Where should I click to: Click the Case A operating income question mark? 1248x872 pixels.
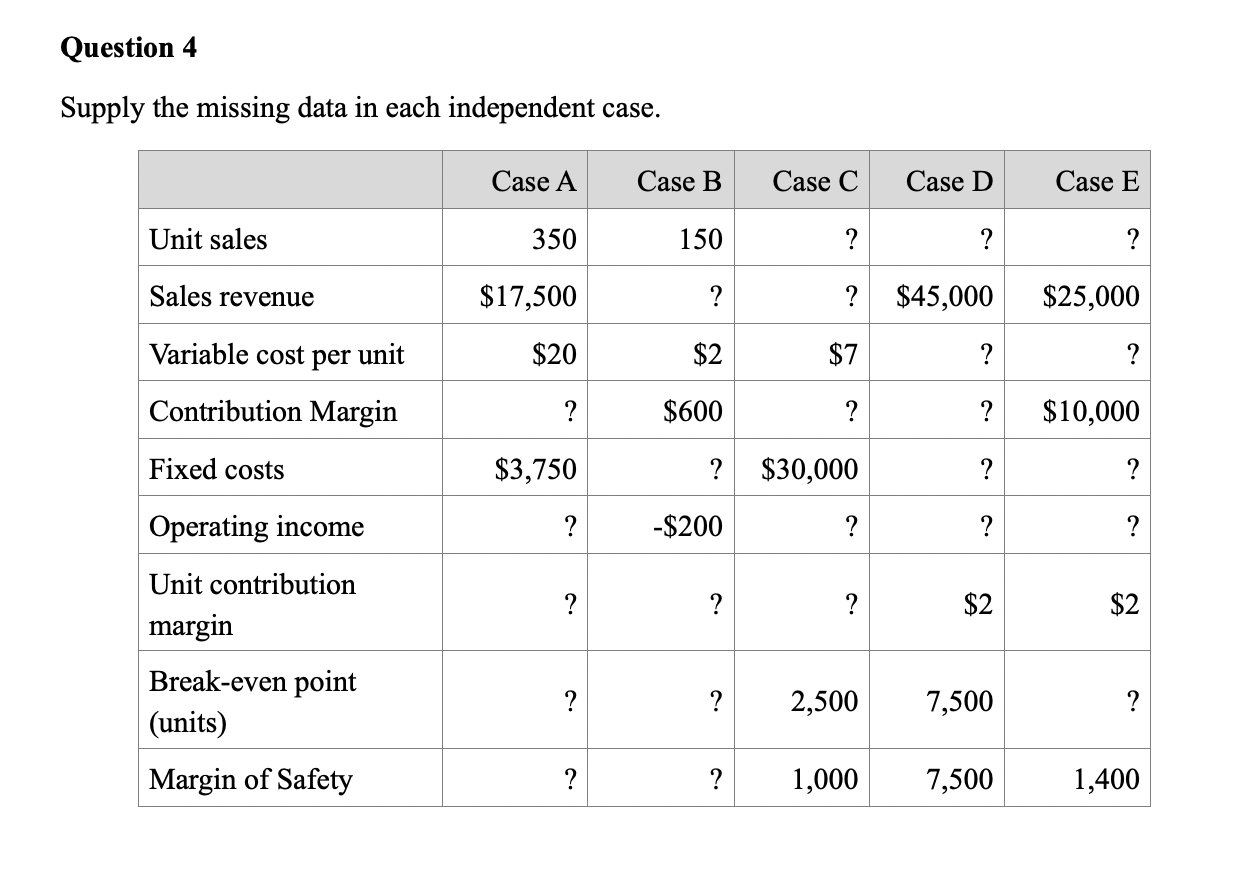[x=570, y=527]
